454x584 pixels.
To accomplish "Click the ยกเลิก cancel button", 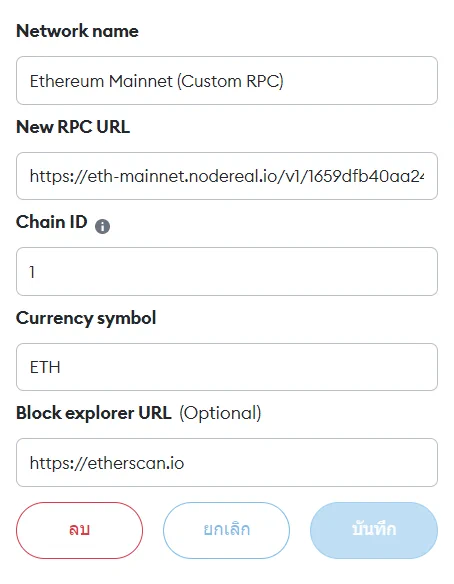I will (226, 530).
